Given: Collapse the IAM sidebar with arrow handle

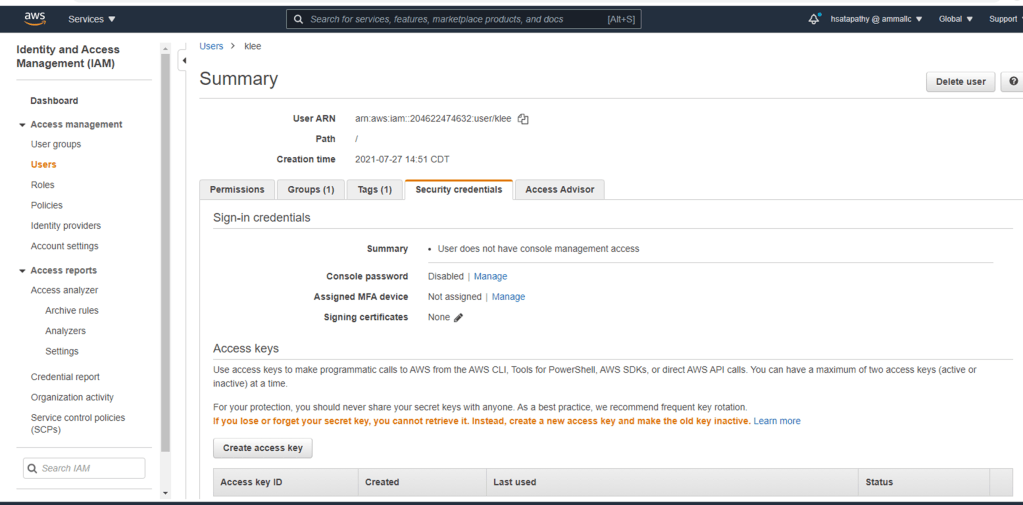Looking at the screenshot, I should tap(183, 61).
